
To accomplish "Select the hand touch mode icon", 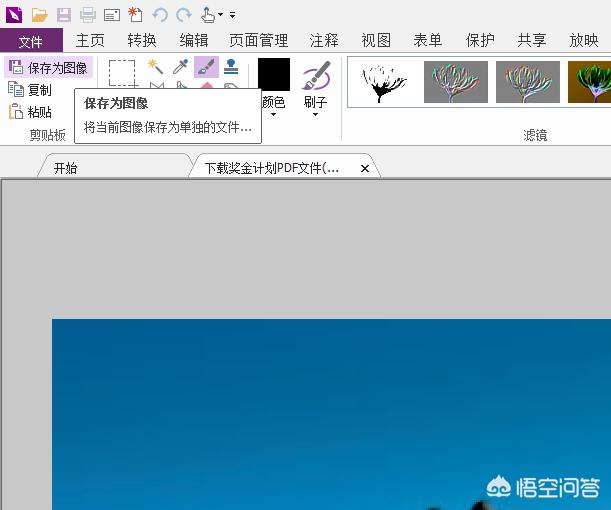I will (207, 15).
